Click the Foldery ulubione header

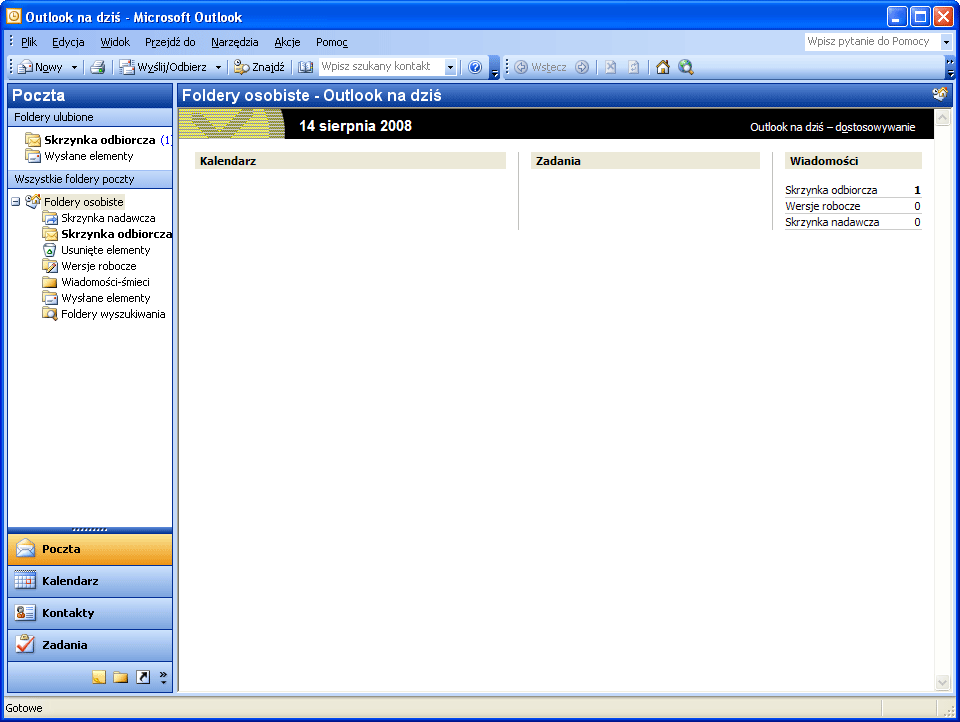pyautogui.click(x=90, y=117)
